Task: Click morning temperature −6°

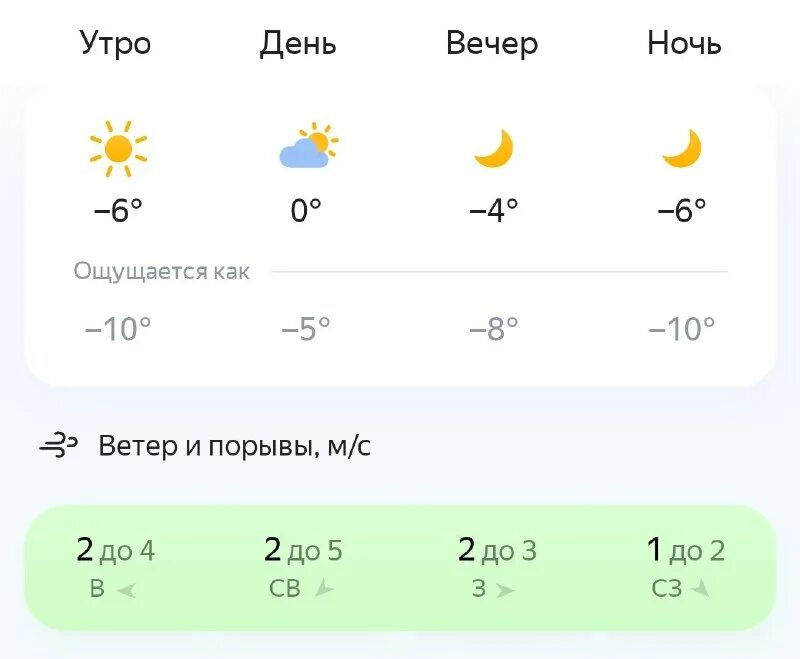Action: click(118, 210)
